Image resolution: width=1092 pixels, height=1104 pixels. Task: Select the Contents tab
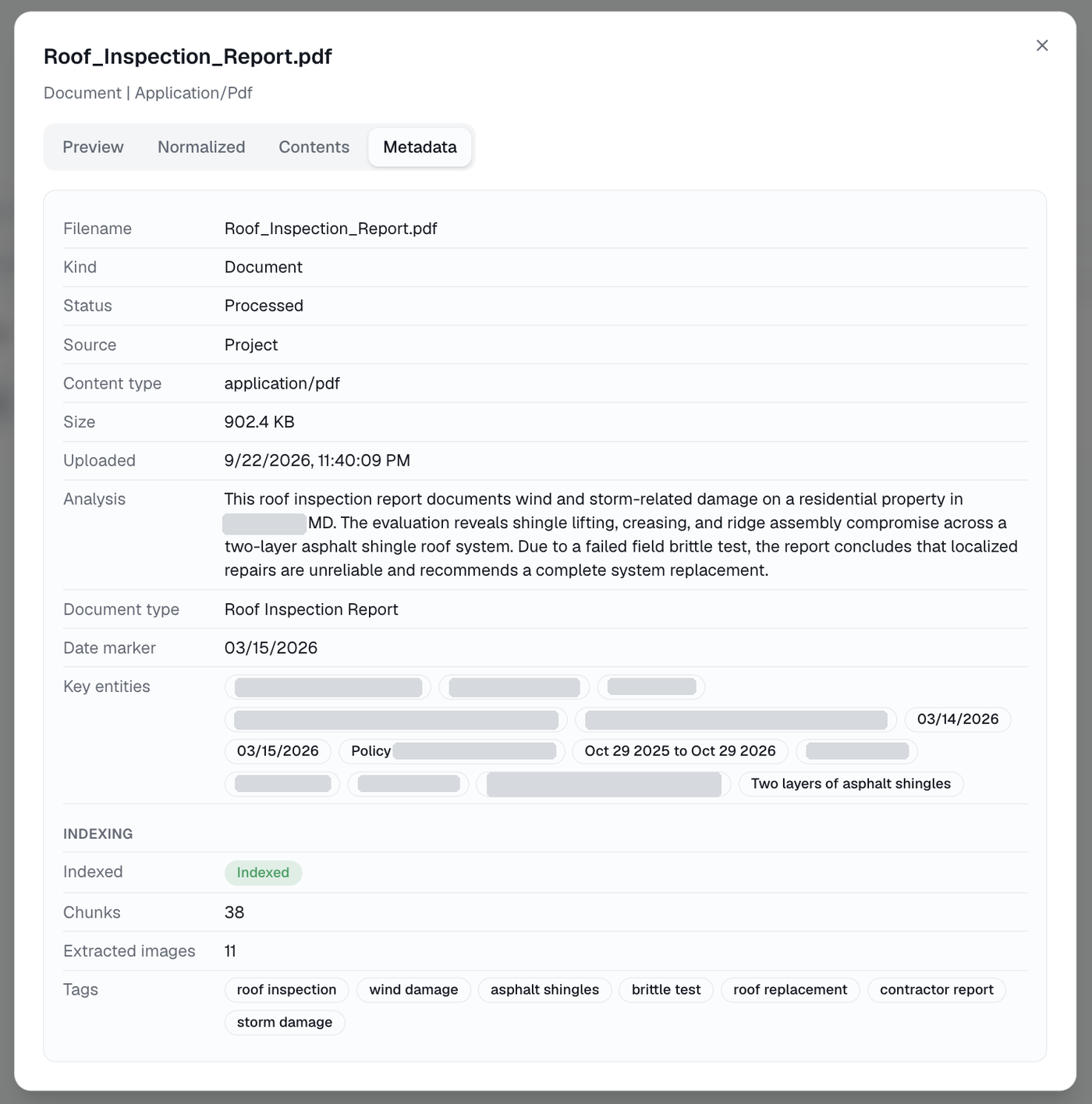pos(314,147)
